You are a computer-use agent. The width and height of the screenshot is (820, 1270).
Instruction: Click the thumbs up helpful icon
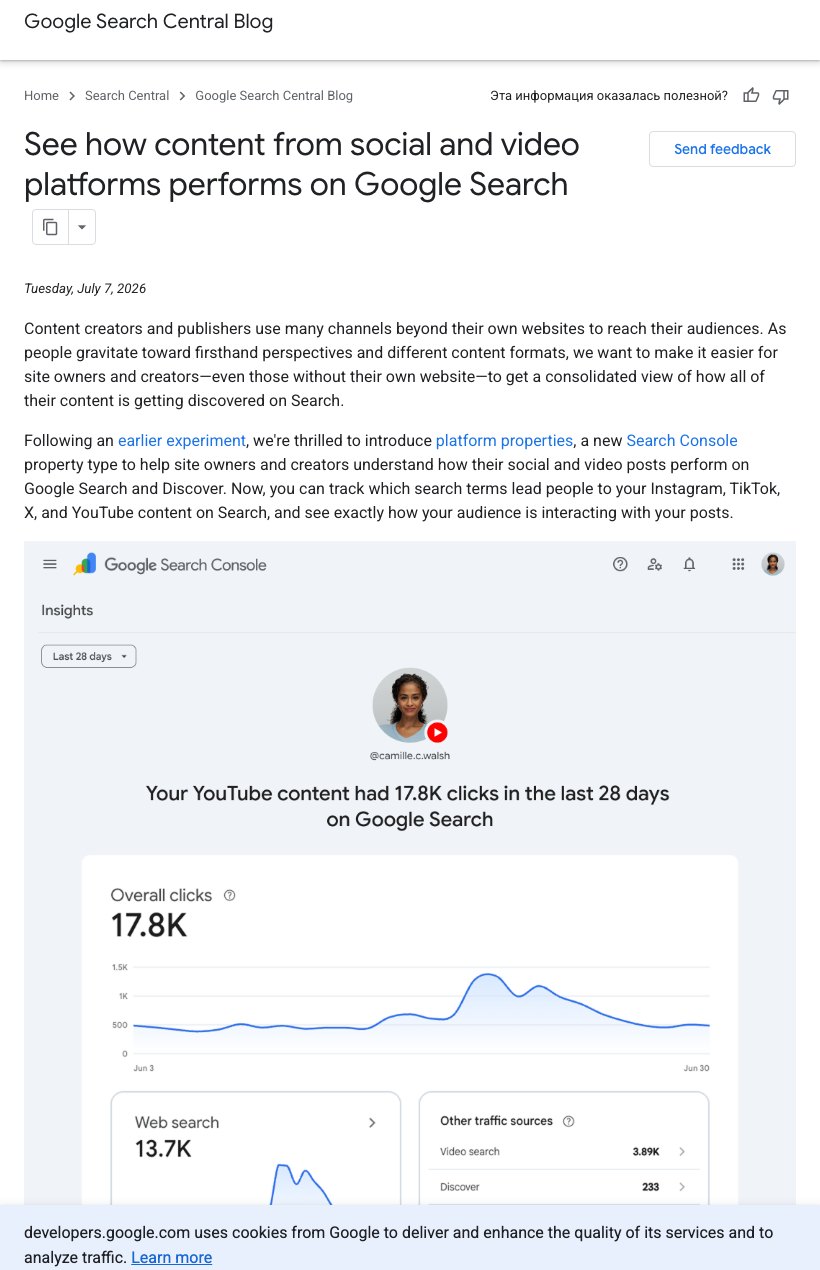tap(751, 96)
